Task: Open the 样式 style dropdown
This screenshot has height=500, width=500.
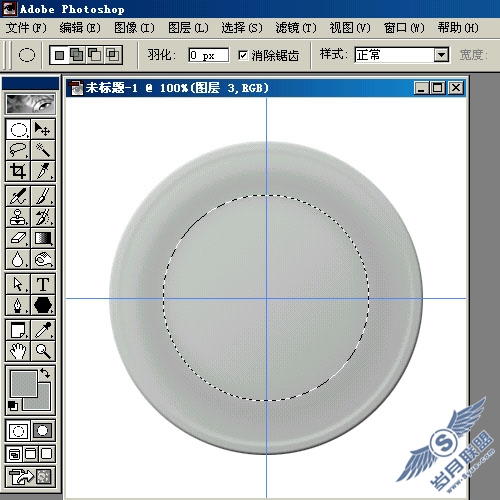Action: point(441,55)
